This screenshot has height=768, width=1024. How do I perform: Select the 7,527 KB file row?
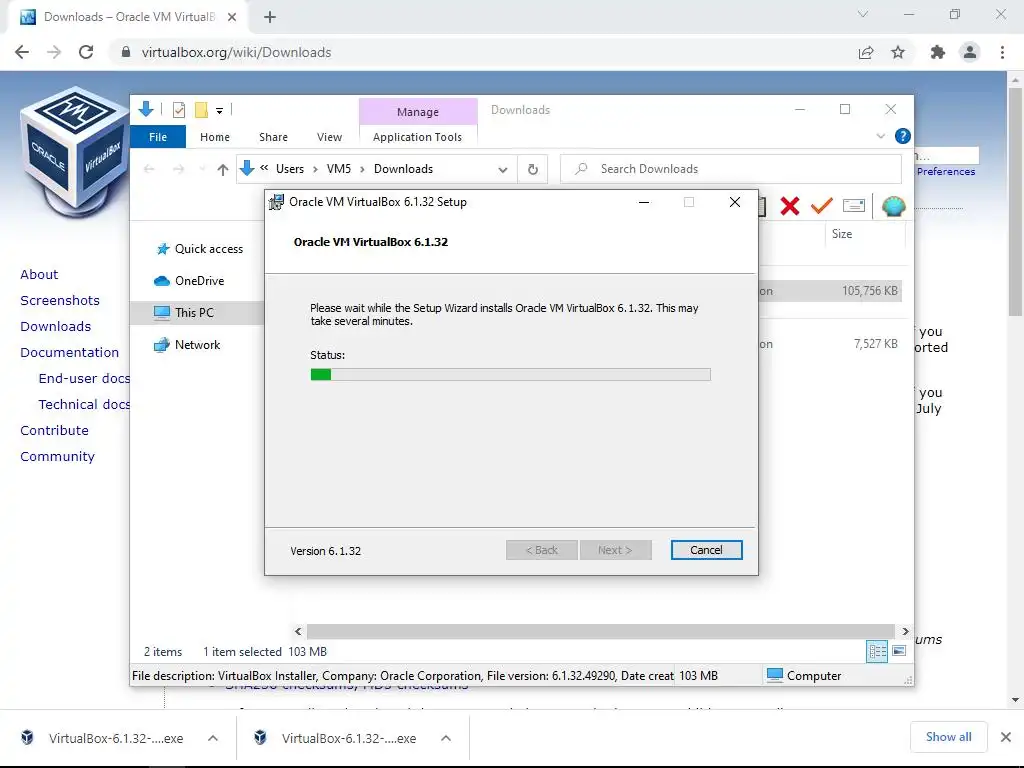[x=830, y=344]
